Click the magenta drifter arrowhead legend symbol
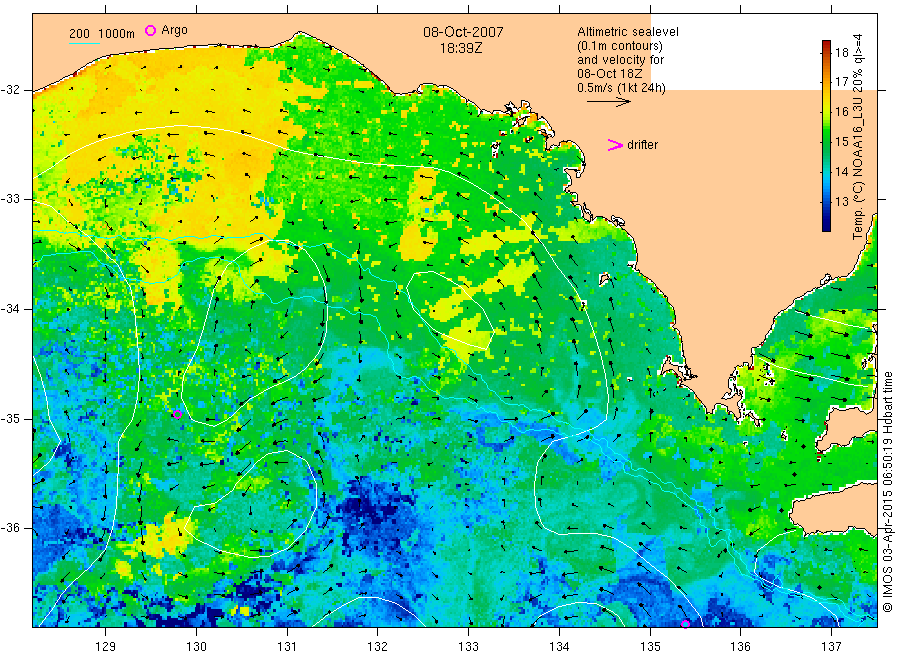 click(615, 145)
